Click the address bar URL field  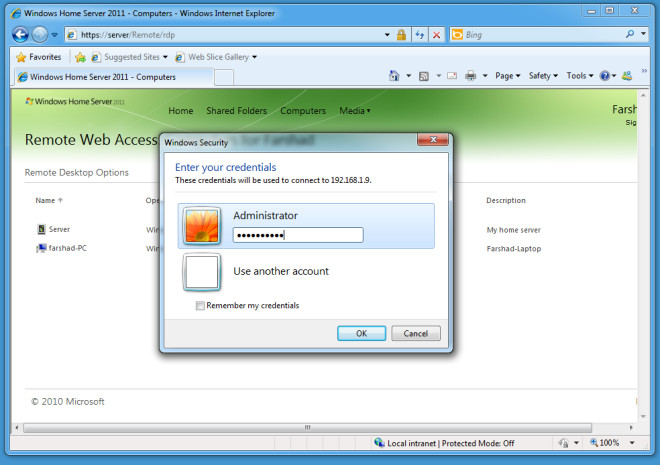tap(227, 35)
